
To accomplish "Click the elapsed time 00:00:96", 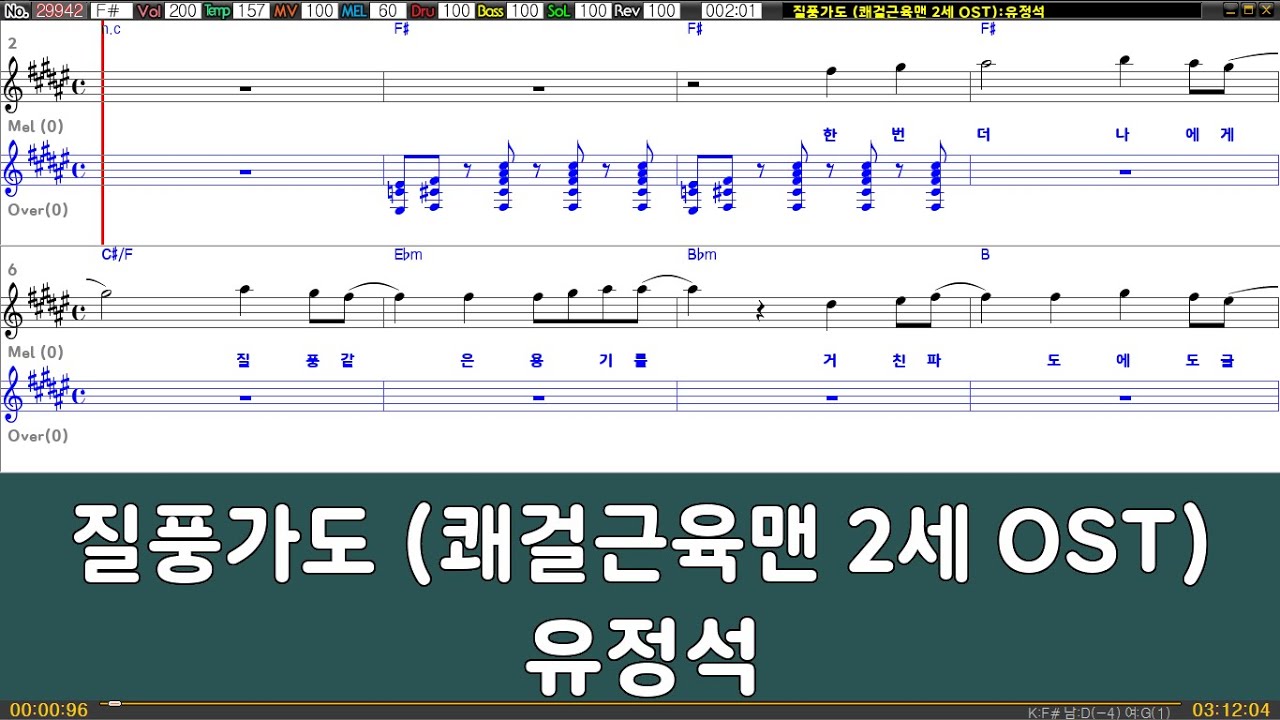I will coord(49,710).
